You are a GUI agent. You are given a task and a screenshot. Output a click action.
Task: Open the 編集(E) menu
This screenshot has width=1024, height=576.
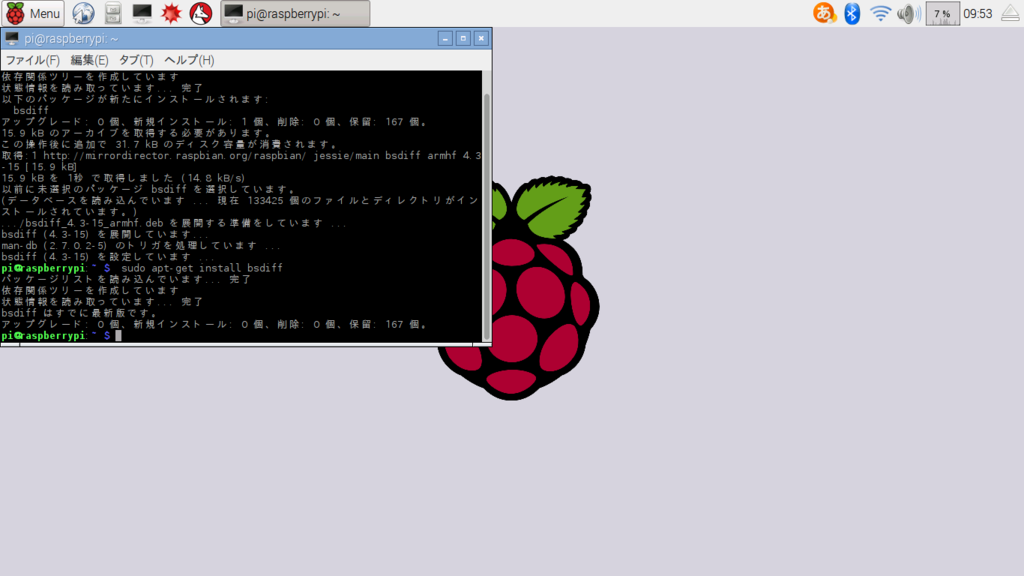(x=89, y=60)
